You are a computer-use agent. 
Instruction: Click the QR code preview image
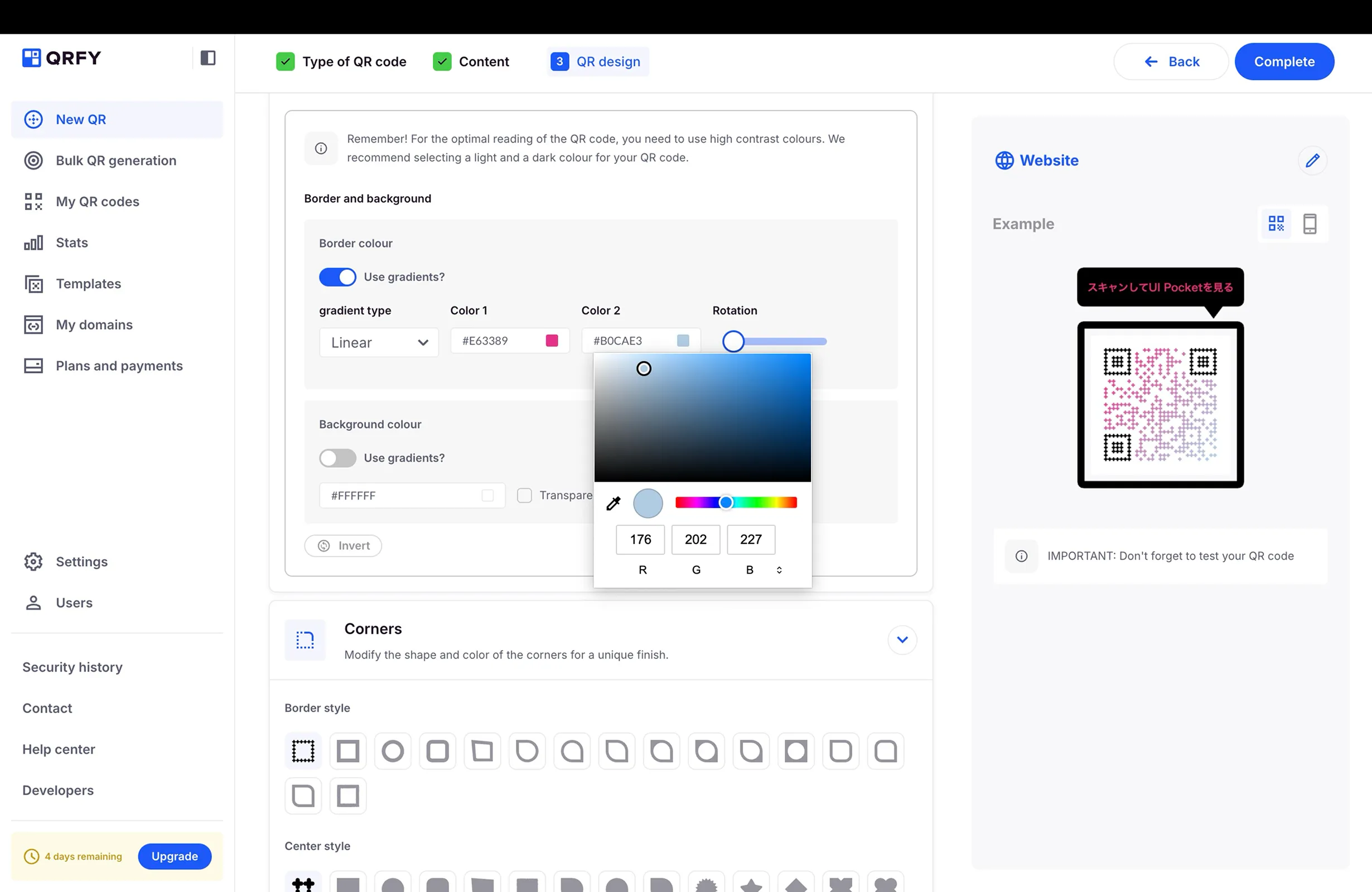pos(1161,405)
